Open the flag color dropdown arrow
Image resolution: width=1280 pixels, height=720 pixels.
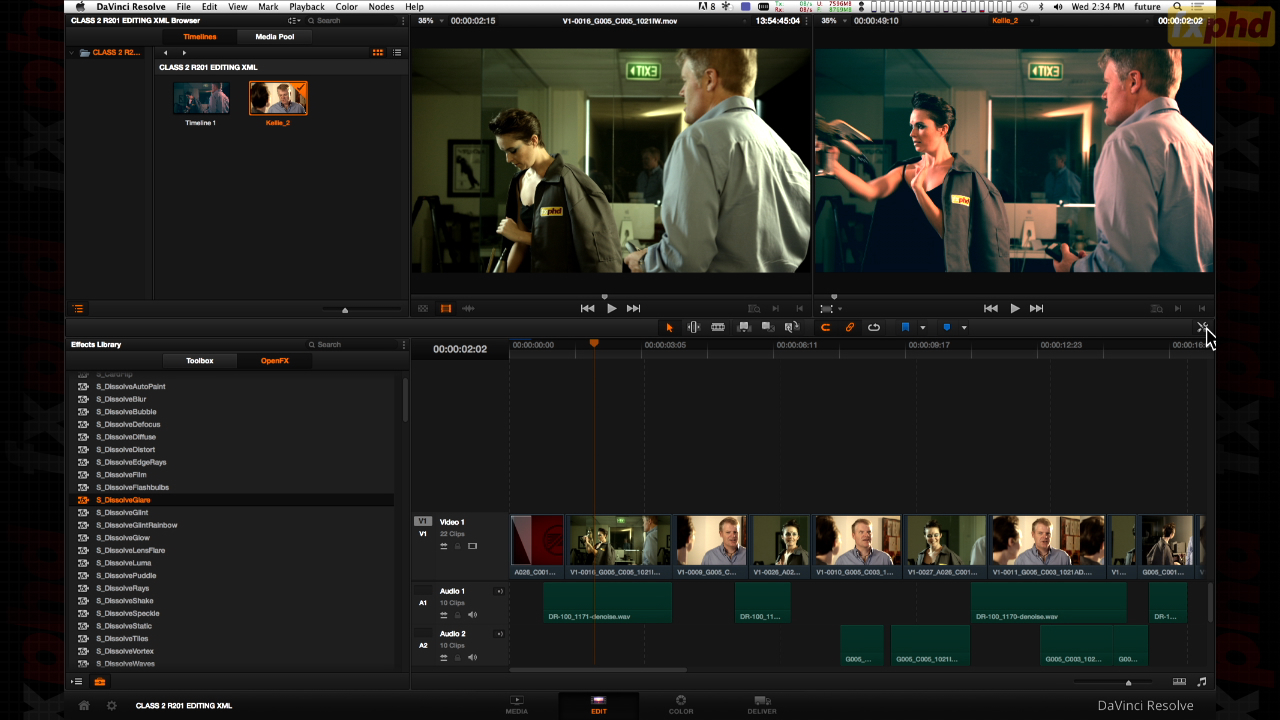click(x=922, y=328)
